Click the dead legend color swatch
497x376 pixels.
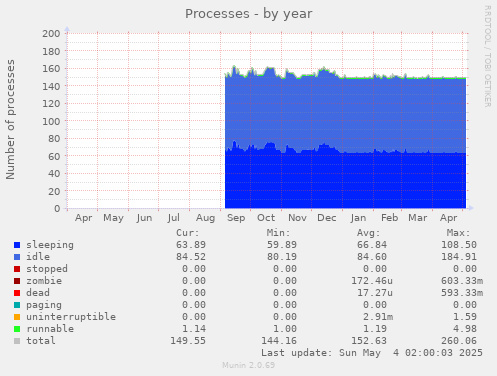click(17, 293)
